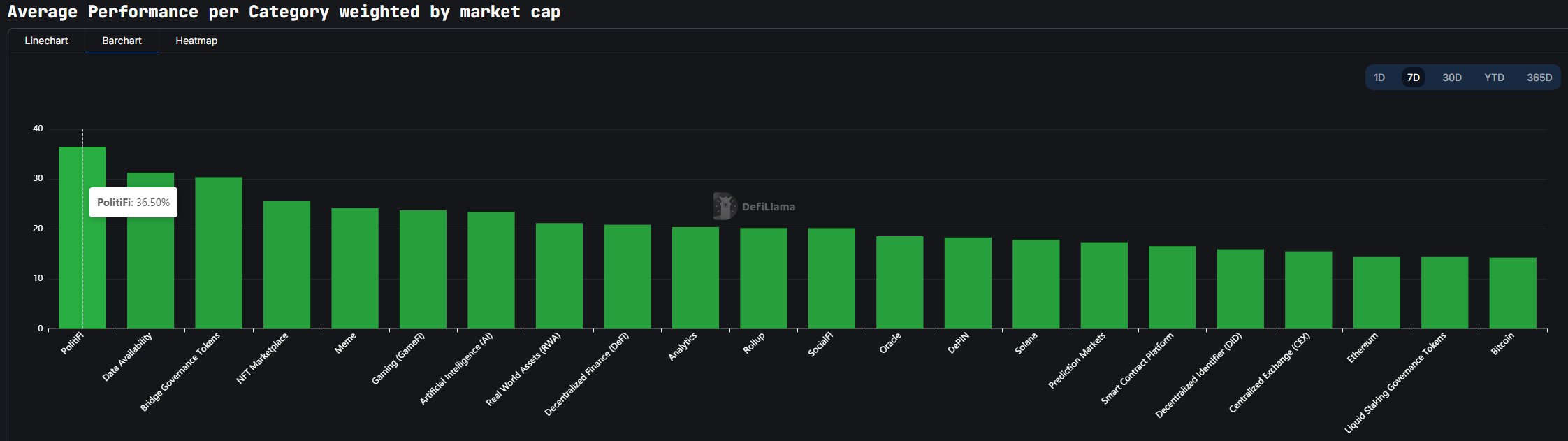This screenshot has width=1568, height=441.
Task: Switch to the Linechart tab
Action: (46, 41)
